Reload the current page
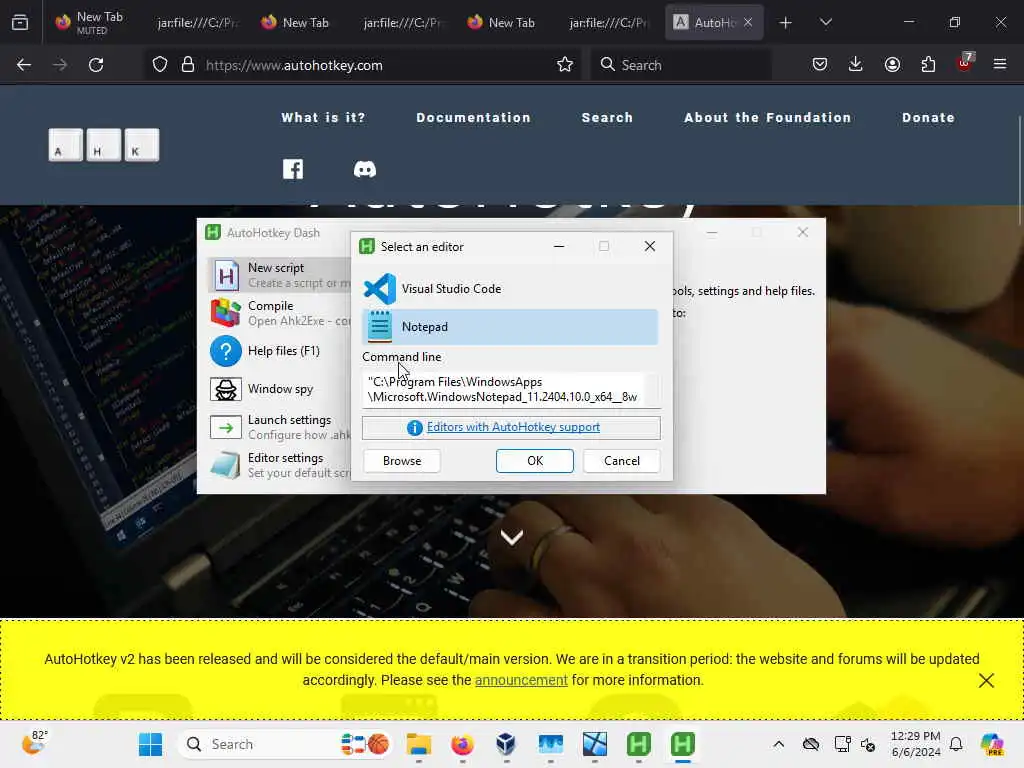Screen dimensions: 1024x768 [96, 65]
